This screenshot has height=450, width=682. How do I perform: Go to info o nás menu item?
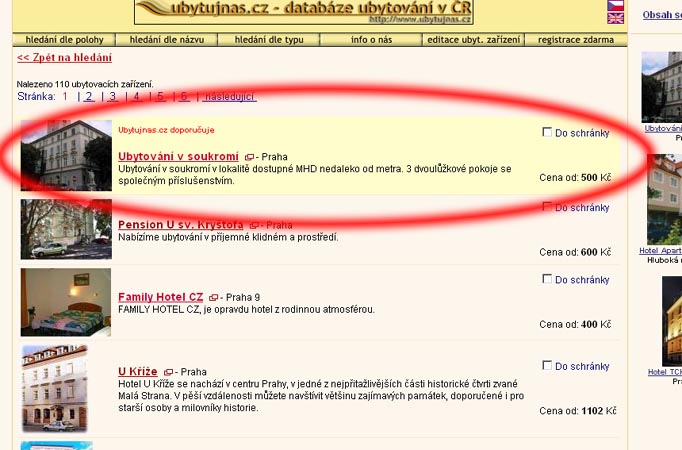(x=371, y=40)
